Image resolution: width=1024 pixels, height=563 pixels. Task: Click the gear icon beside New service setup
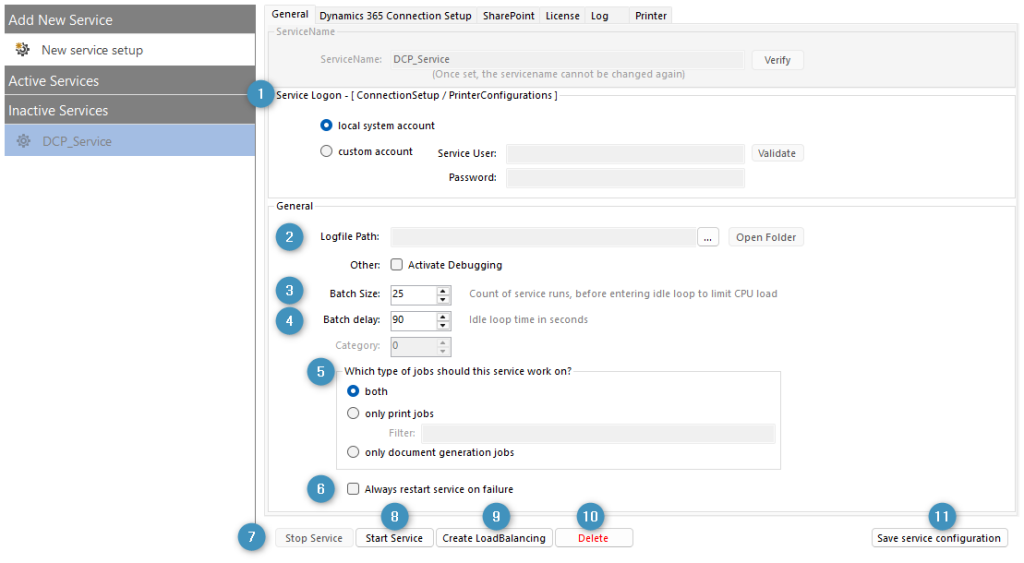click(22, 50)
